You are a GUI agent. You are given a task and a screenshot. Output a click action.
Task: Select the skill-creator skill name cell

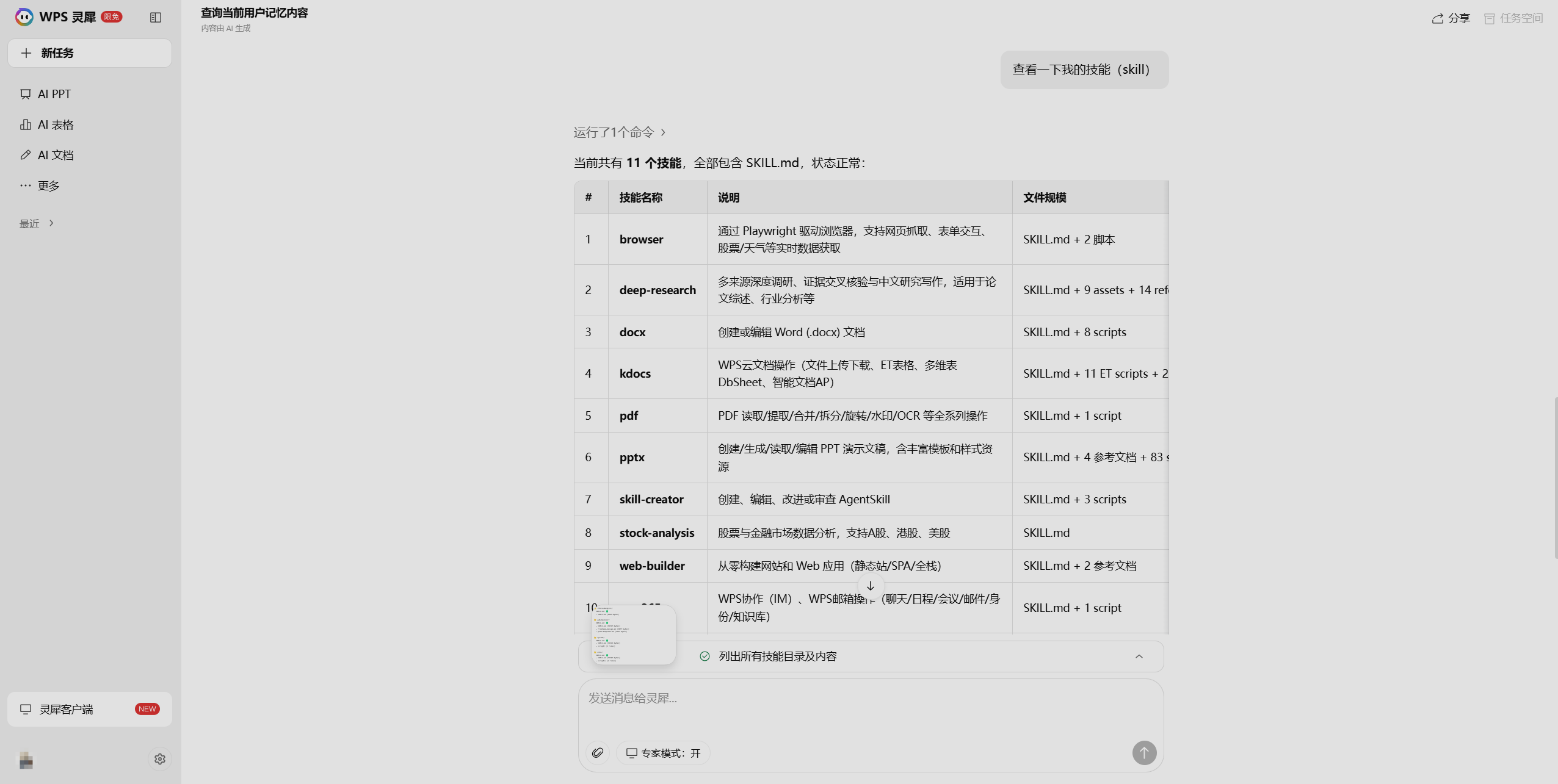[x=658, y=499]
